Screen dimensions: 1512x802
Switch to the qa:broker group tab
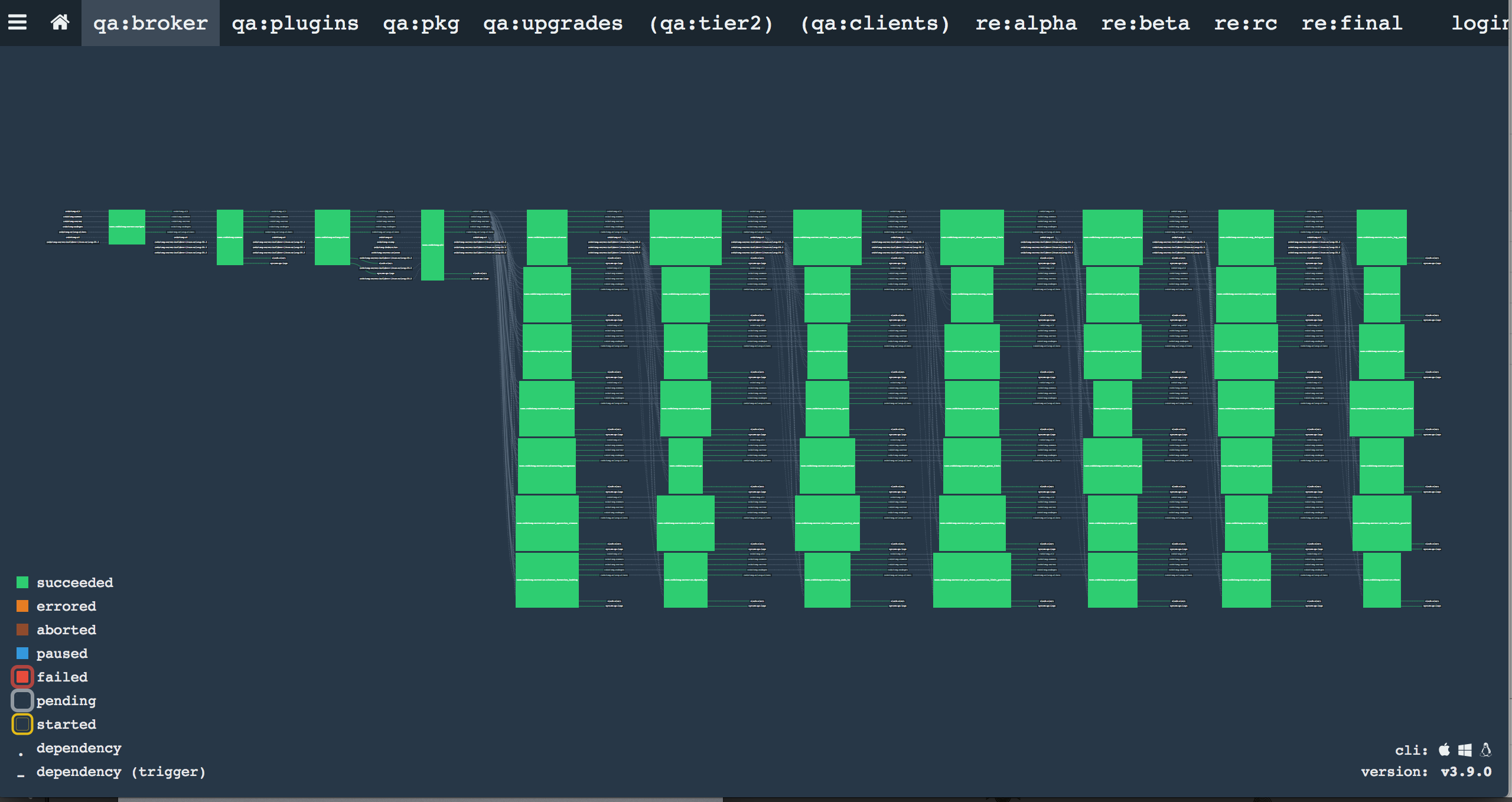tap(150, 23)
